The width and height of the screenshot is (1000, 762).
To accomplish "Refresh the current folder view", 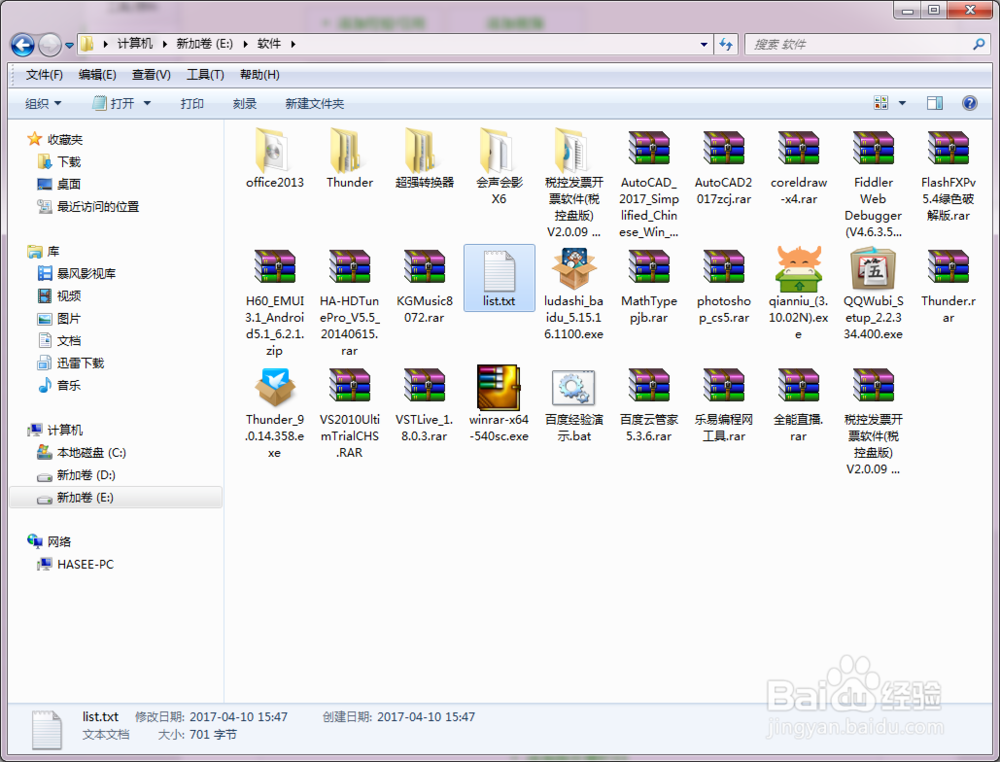I will pos(726,44).
